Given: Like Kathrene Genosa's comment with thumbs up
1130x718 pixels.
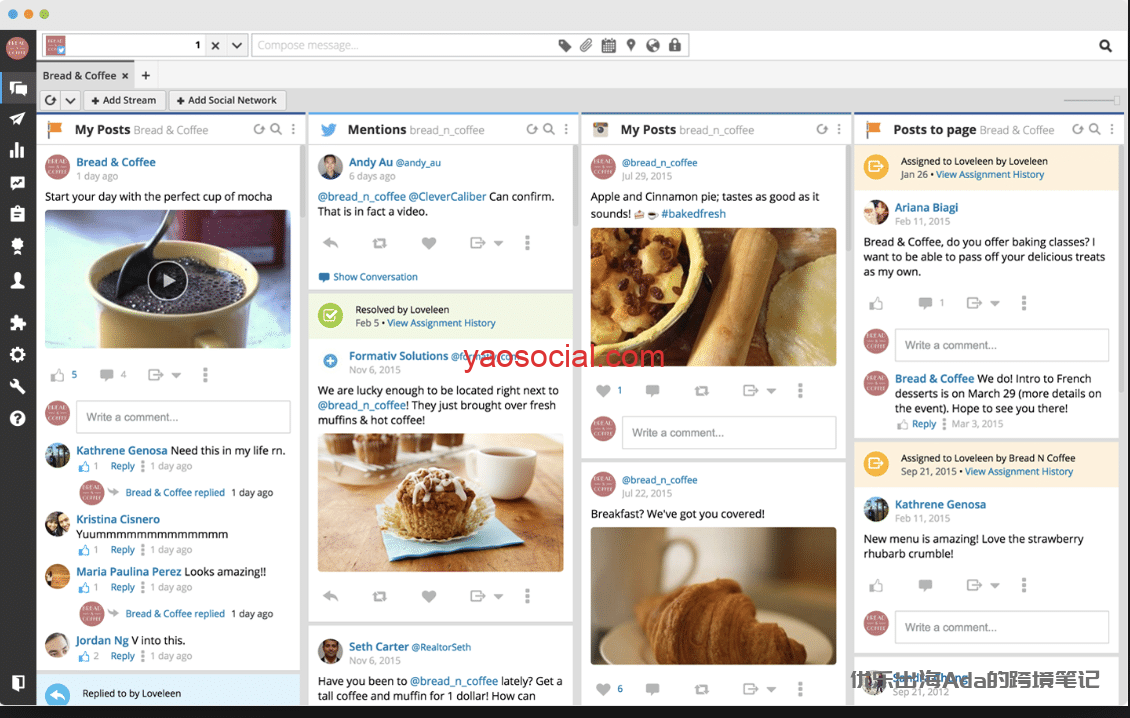Looking at the screenshot, I should click(86, 467).
